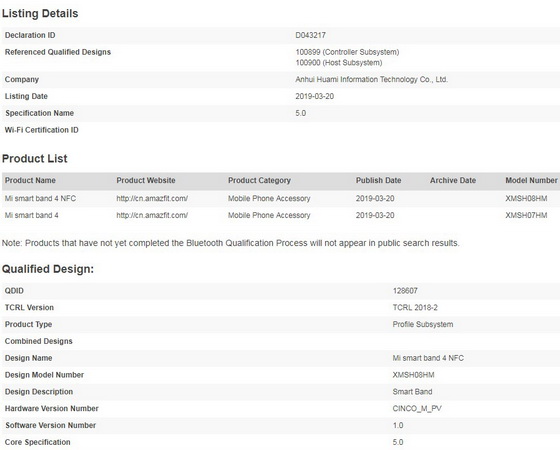The image size is (560, 450).
Task: Select the Mobile Phone Accessory category in the XMSH07HM row
Action: [269, 215]
